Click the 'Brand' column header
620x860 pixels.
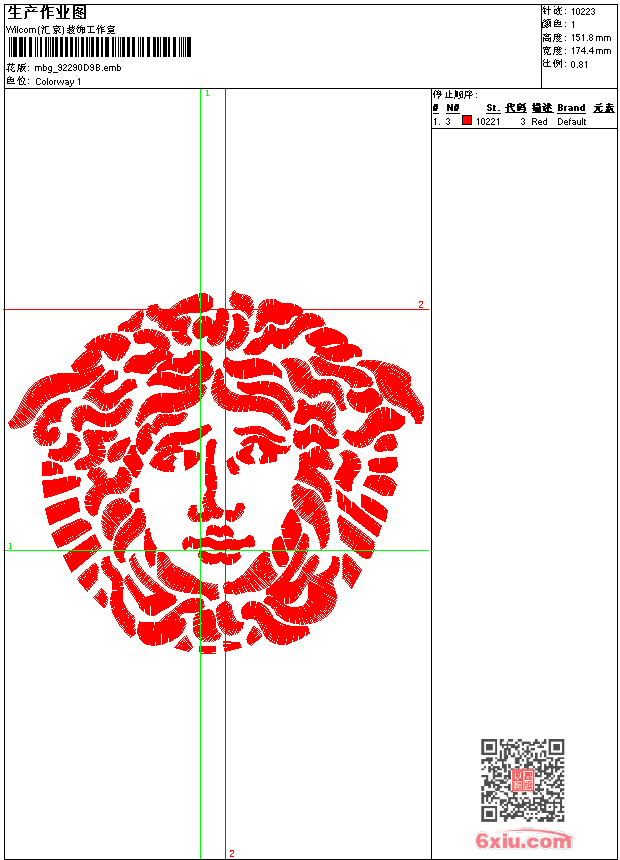pyautogui.click(x=572, y=108)
